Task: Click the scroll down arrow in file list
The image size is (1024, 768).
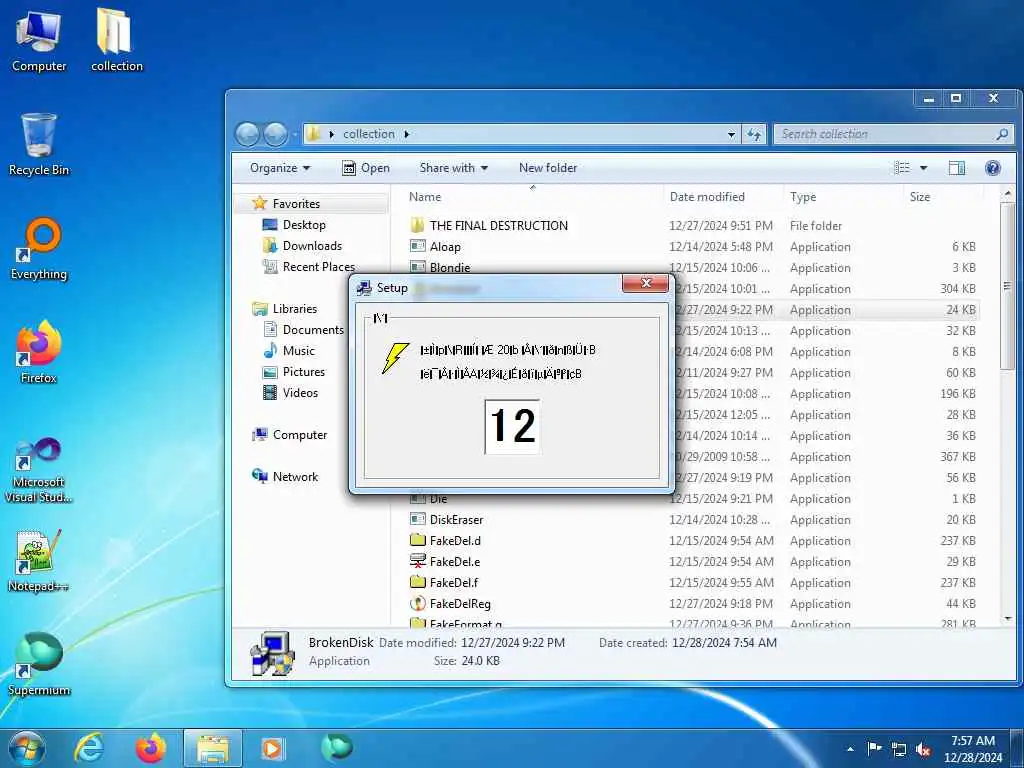Action: tap(1008, 618)
